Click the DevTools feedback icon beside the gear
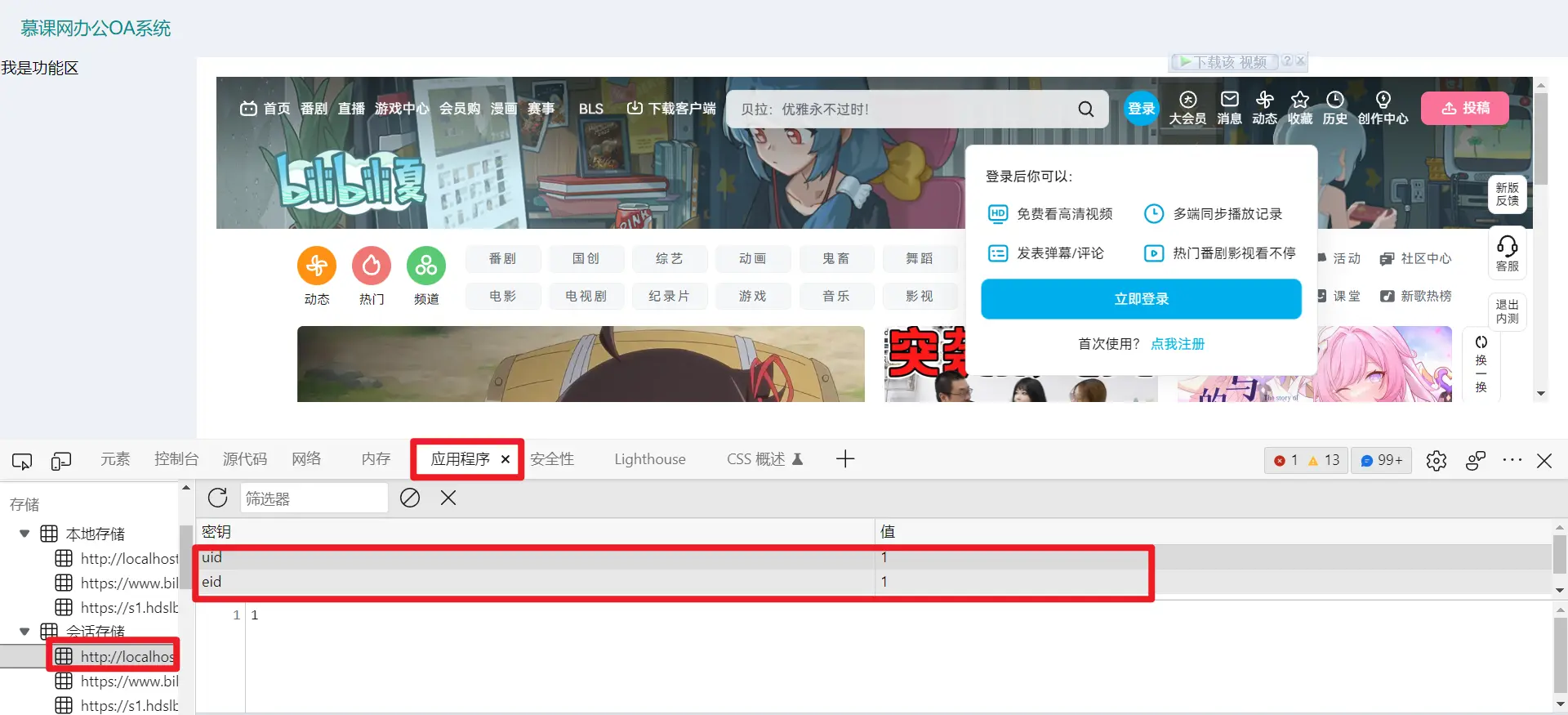This screenshot has width=1568, height=715. point(1476,461)
